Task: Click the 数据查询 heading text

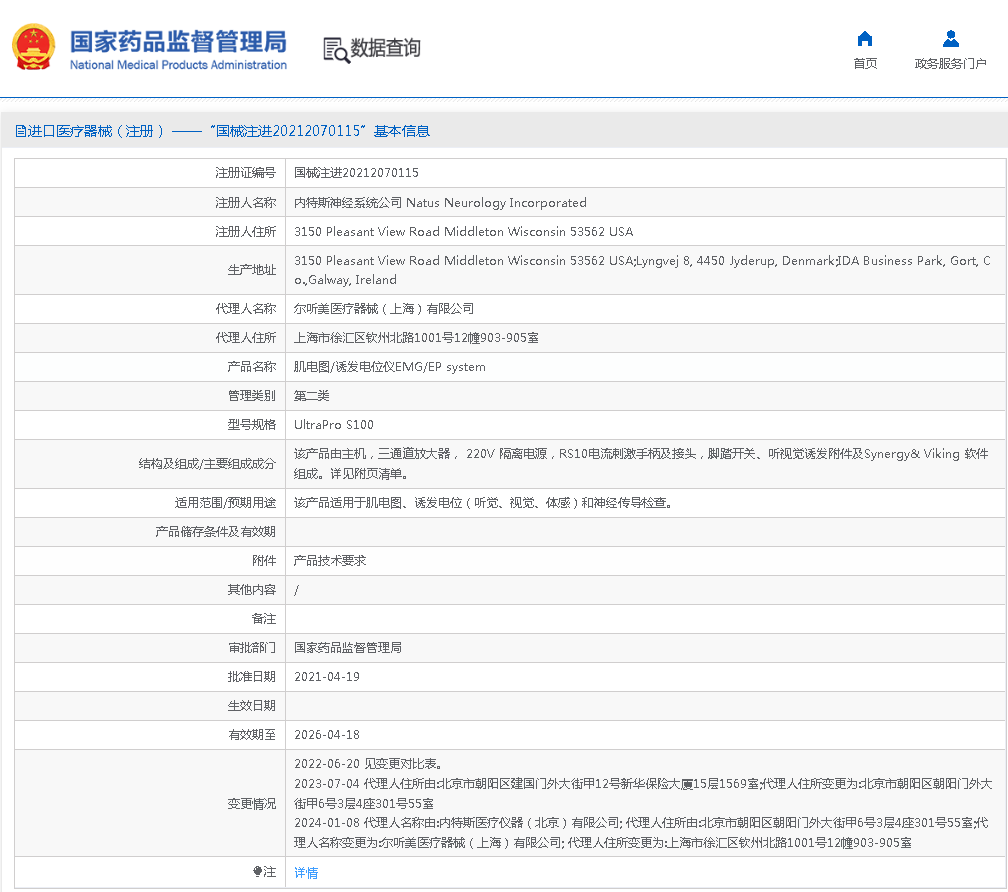Action: (x=386, y=48)
